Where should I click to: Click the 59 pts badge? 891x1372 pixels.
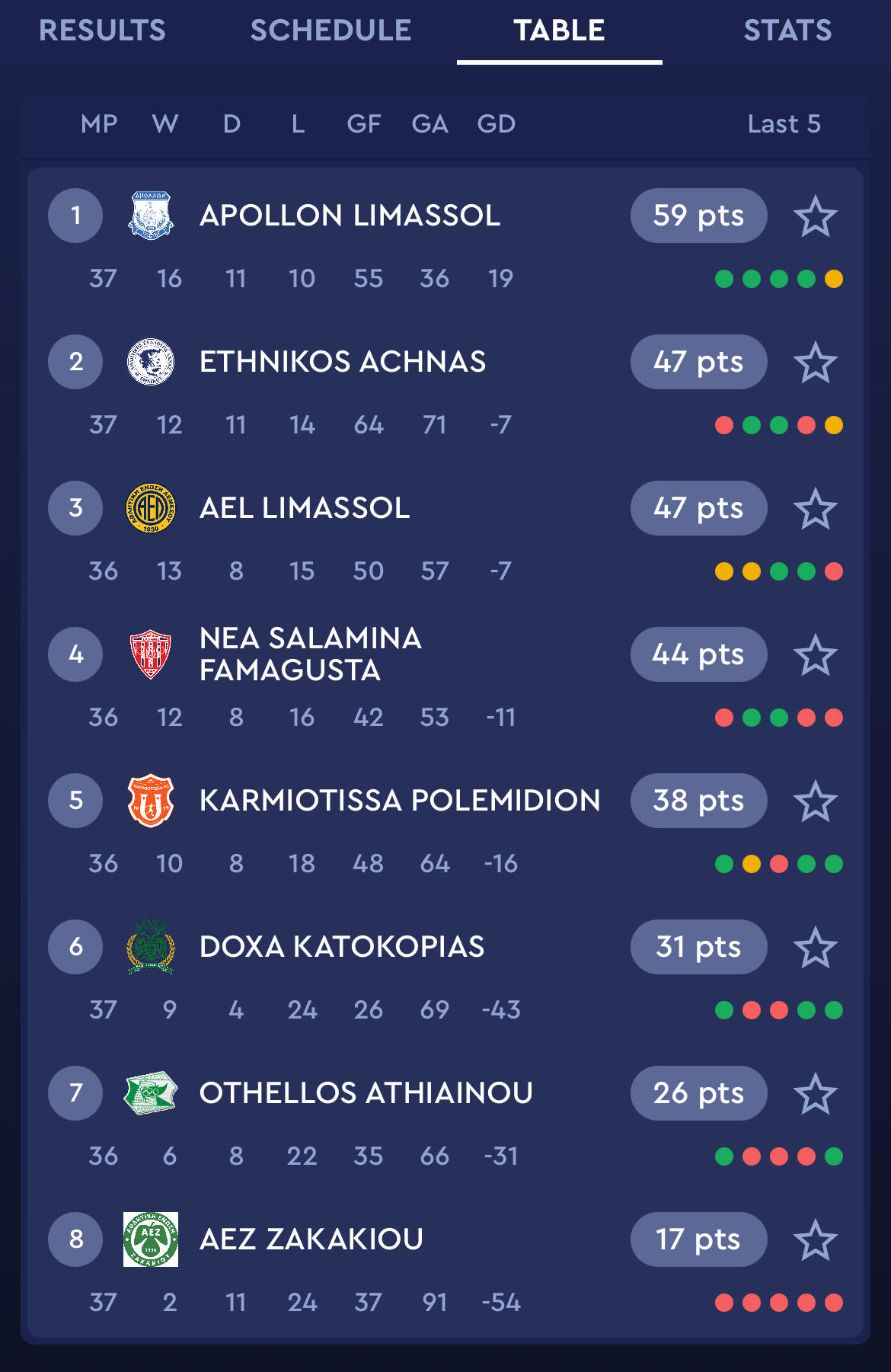pos(698,216)
